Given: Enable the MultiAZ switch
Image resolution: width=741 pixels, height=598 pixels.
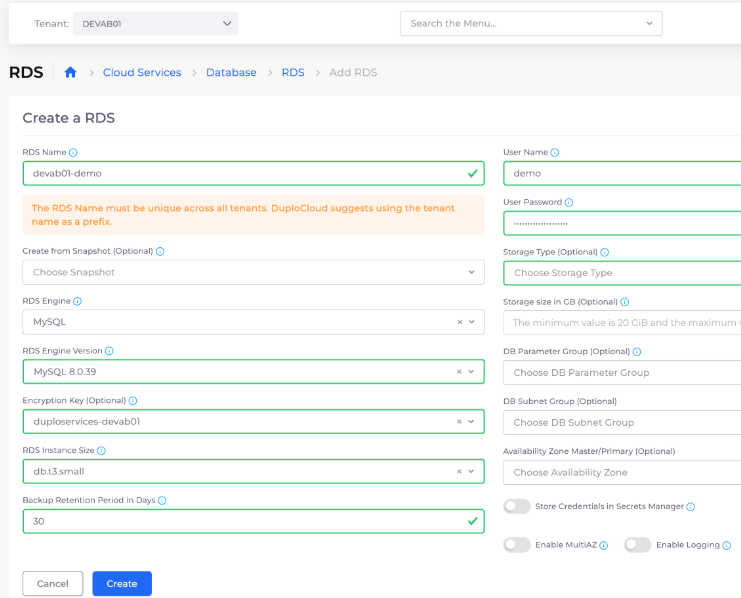Looking at the screenshot, I should coord(517,545).
